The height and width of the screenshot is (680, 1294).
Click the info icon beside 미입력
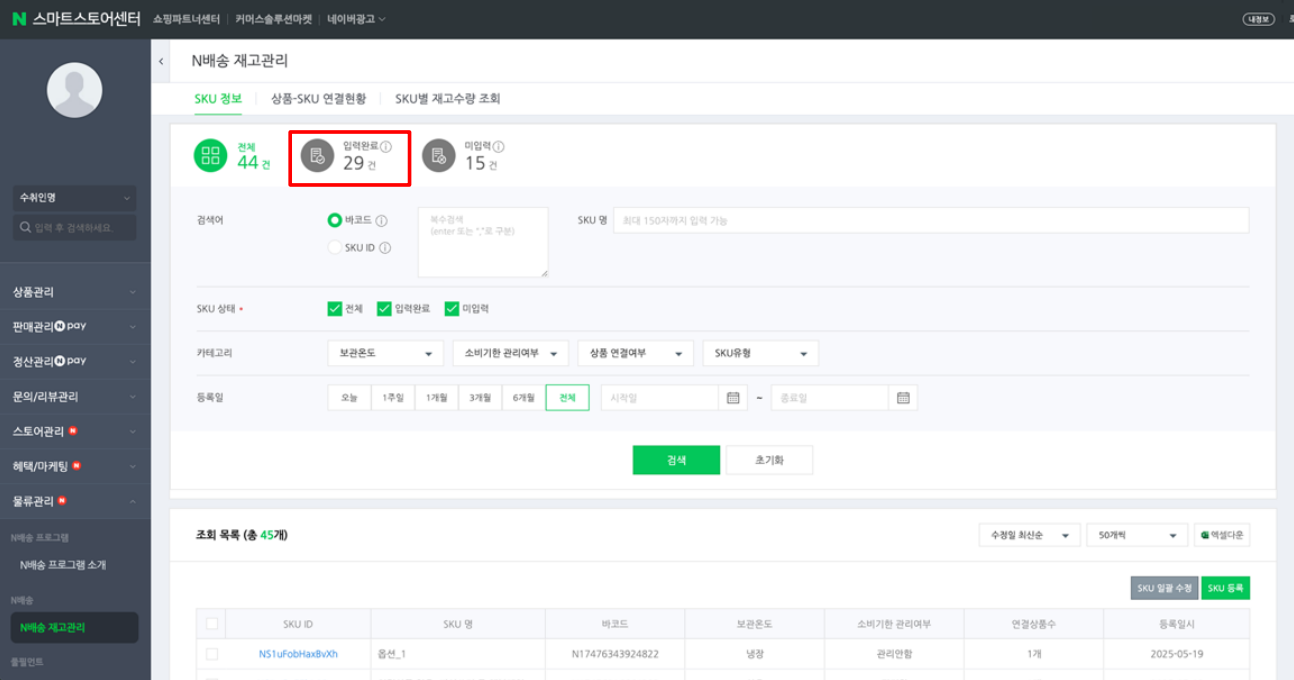pos(498,146)
